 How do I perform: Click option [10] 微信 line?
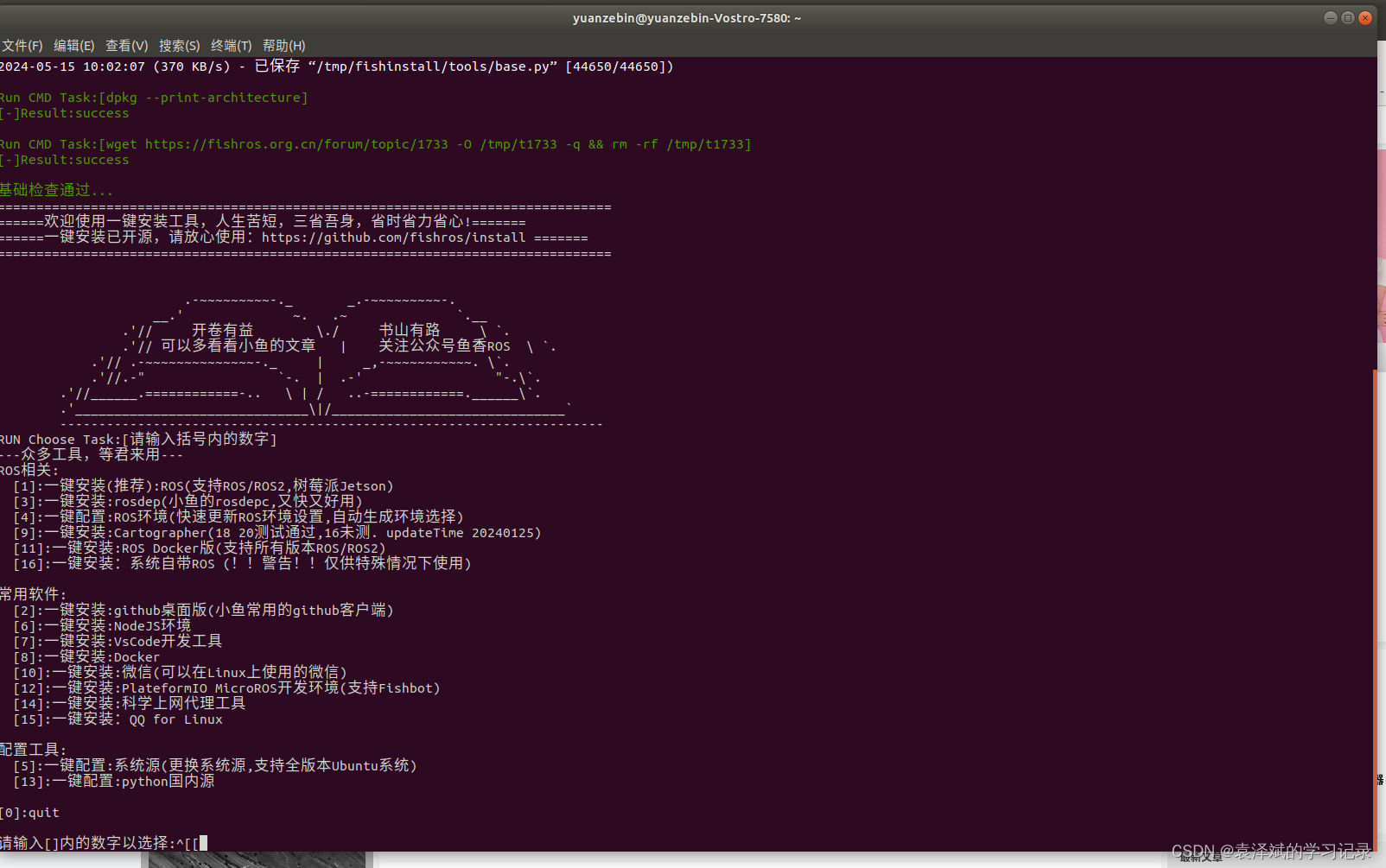pyautogui.click(x=181, y=673)
